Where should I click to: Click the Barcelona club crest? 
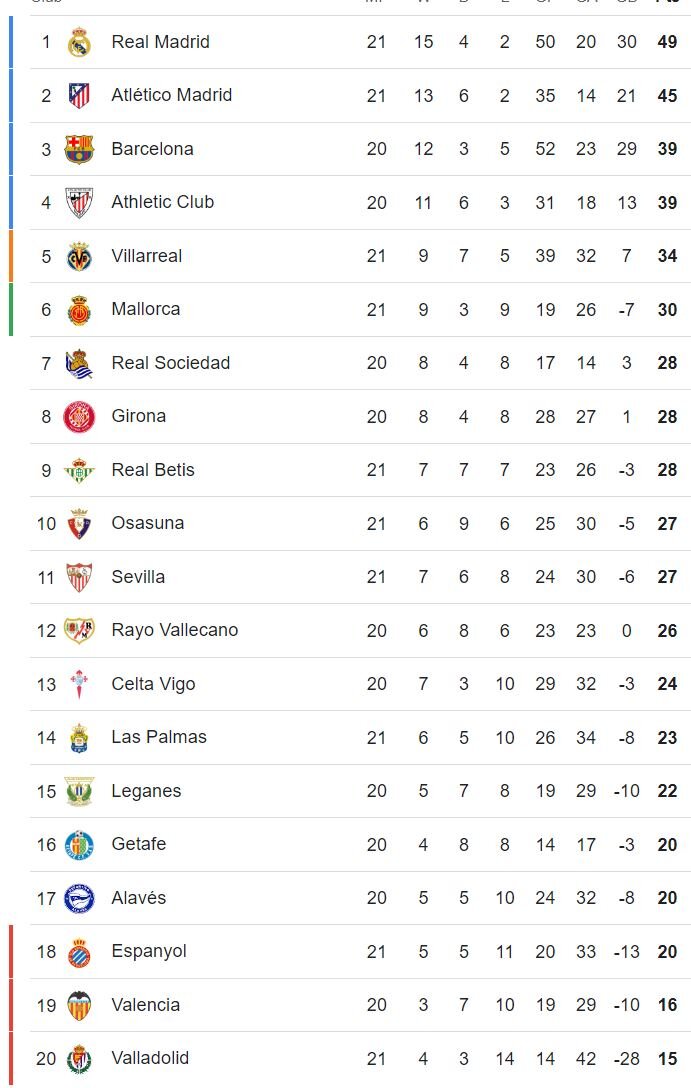pos(79,149)
